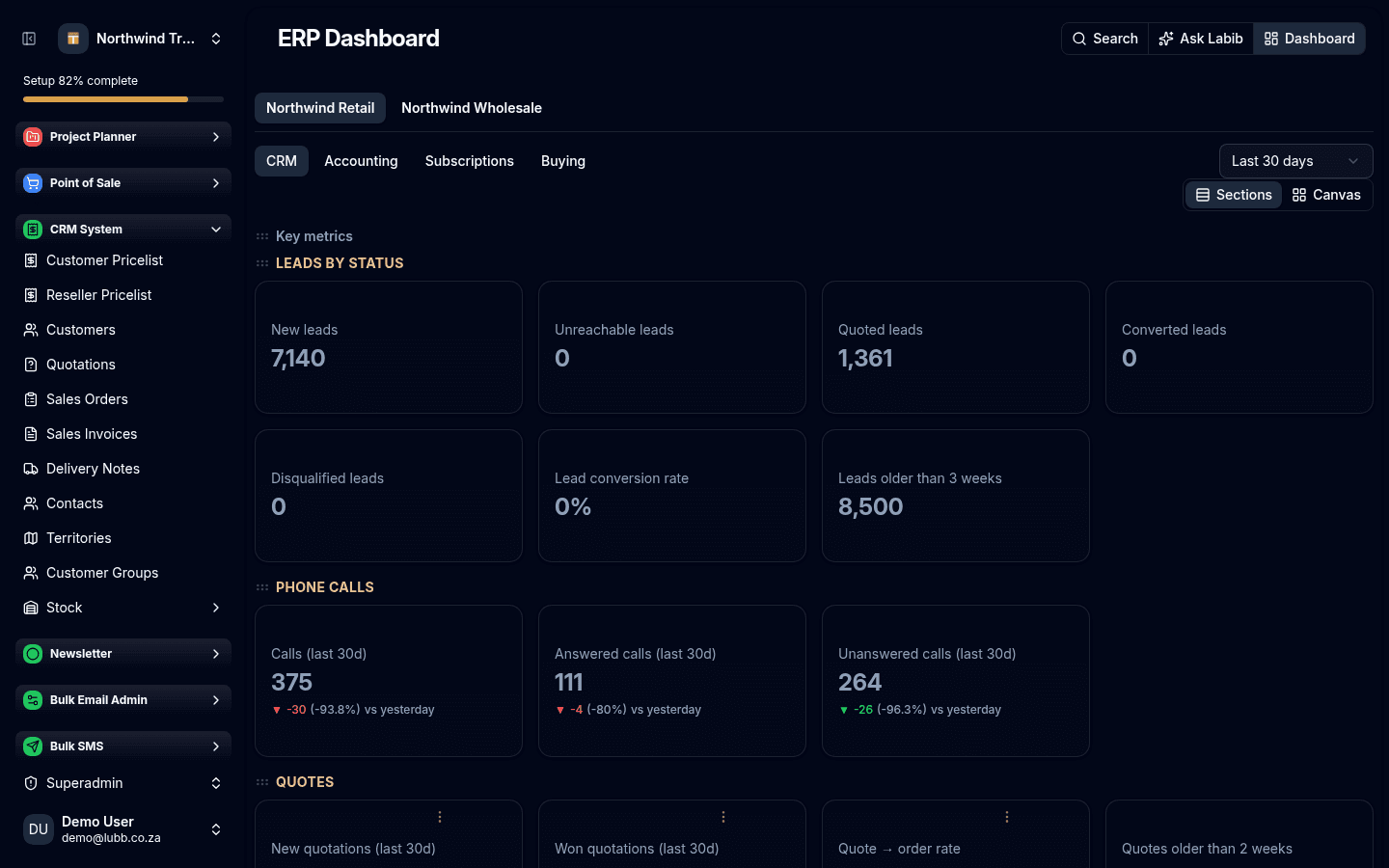Viewport: 1389px width, 868px height.
Task: Expand the Stock submenu chevron
Action: point(216,608)
